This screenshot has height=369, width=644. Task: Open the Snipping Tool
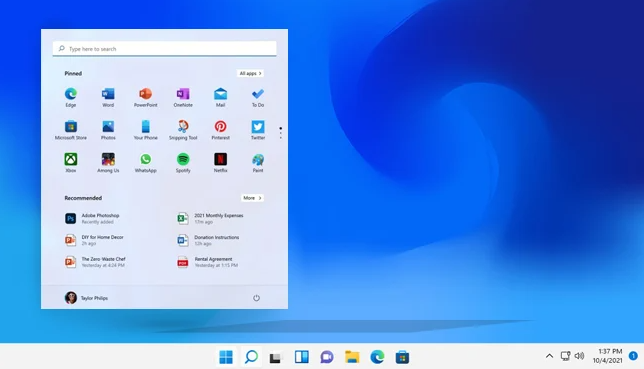click(183, 130)
